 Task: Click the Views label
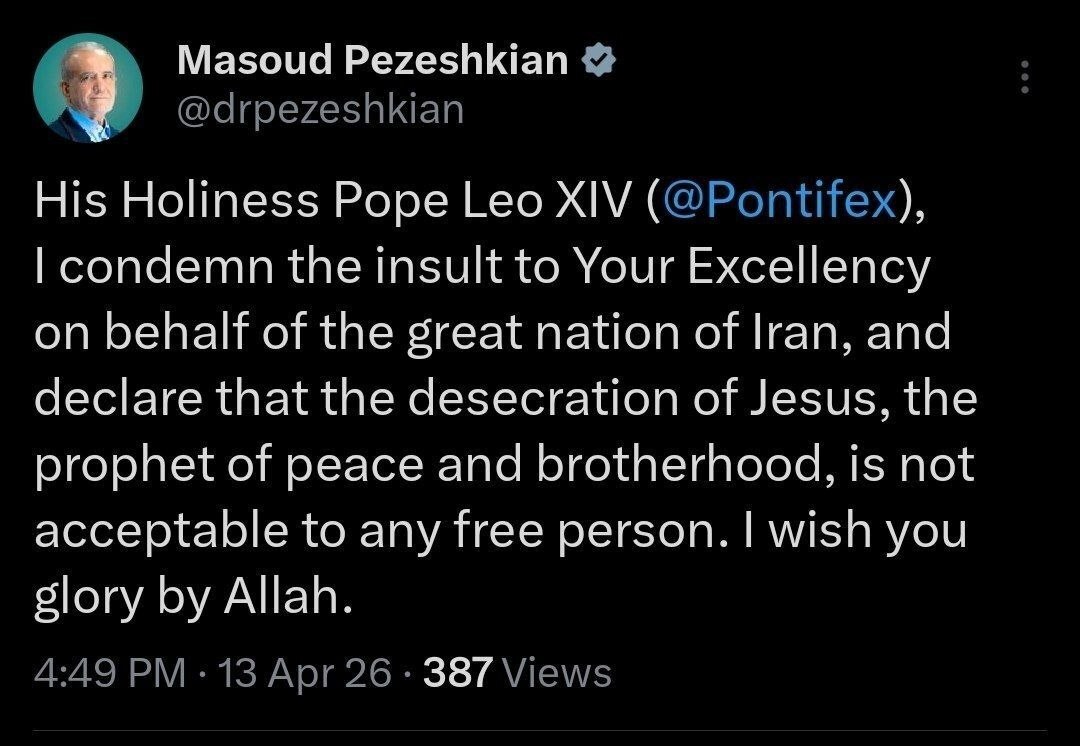click(556, 673)
